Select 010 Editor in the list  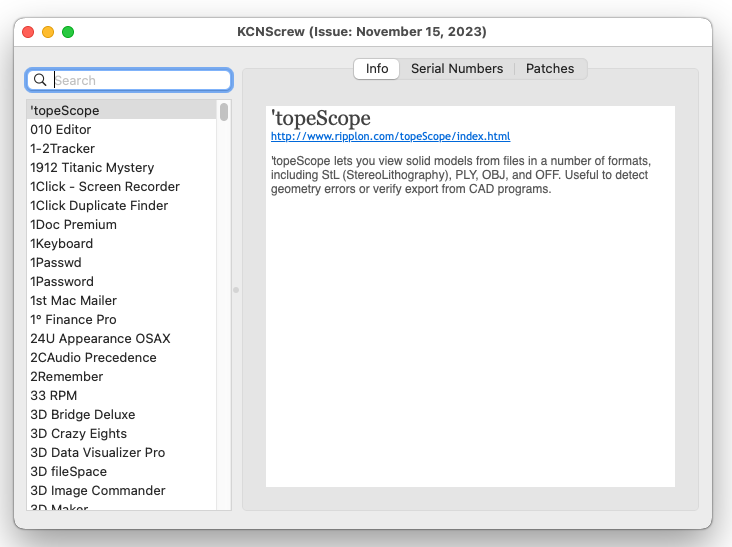pos(61,130)
